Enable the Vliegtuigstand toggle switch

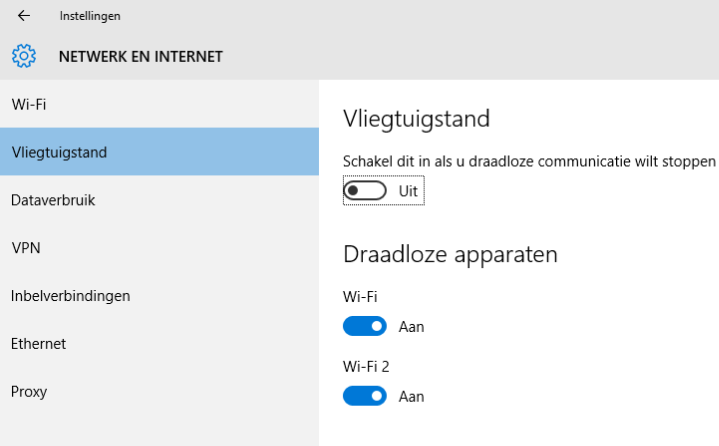point(365,190)
